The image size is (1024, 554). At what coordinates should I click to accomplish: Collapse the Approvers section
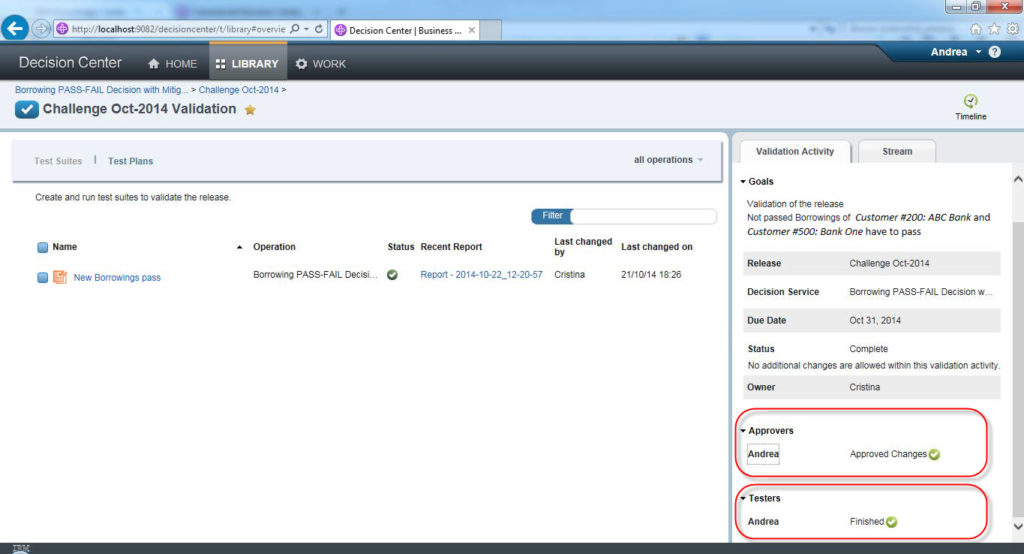(x=744, y=431)
